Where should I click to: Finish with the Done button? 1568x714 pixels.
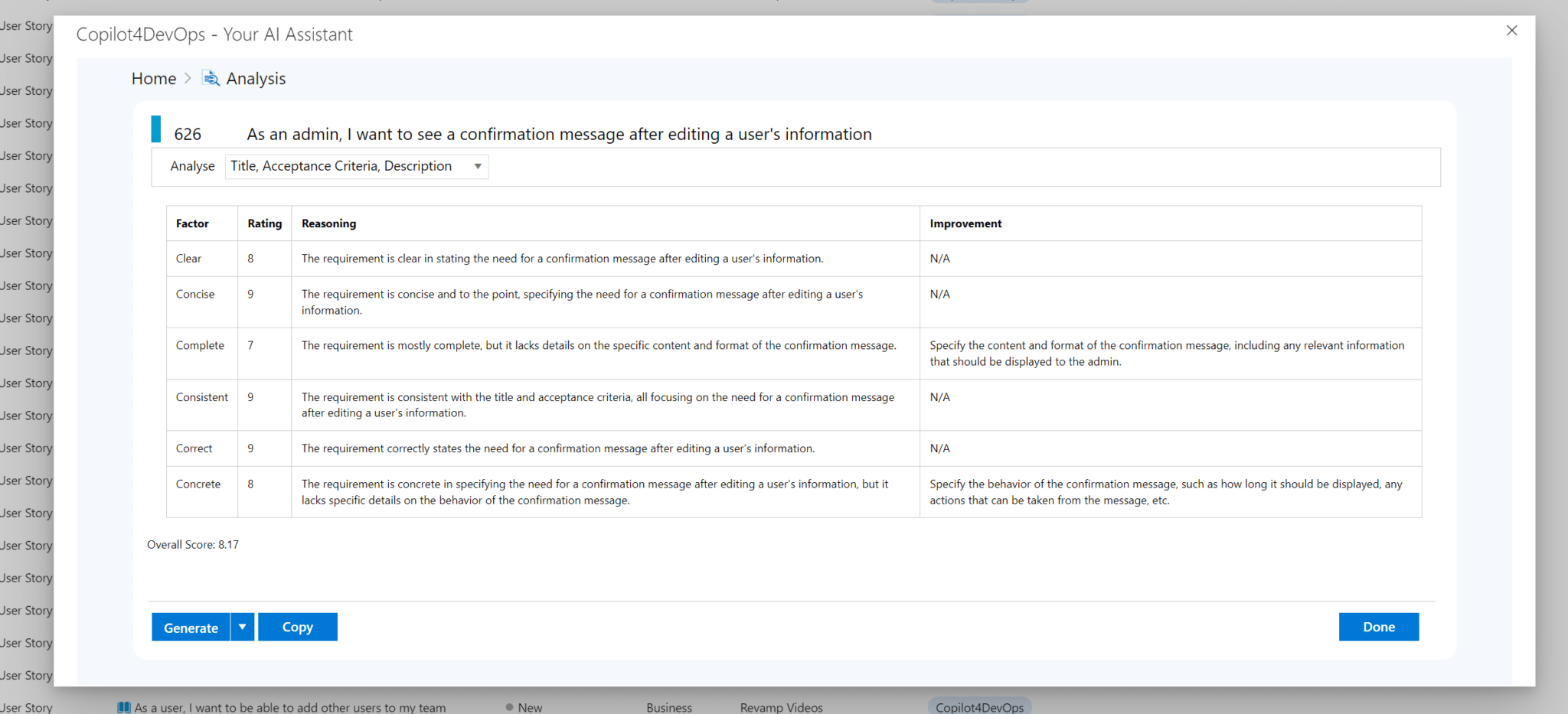(1378, 627)
